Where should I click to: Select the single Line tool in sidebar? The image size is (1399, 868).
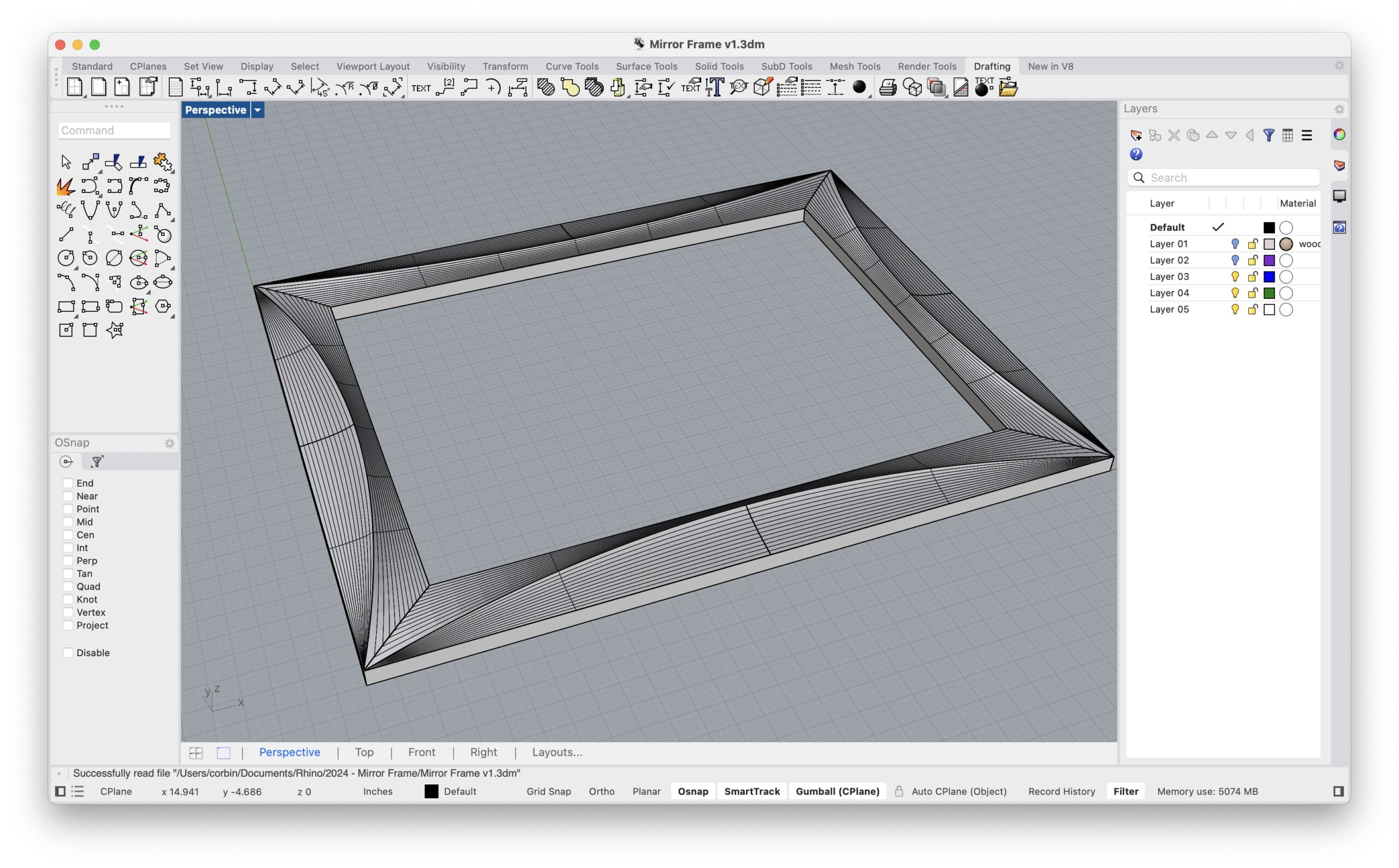[66, 234]
